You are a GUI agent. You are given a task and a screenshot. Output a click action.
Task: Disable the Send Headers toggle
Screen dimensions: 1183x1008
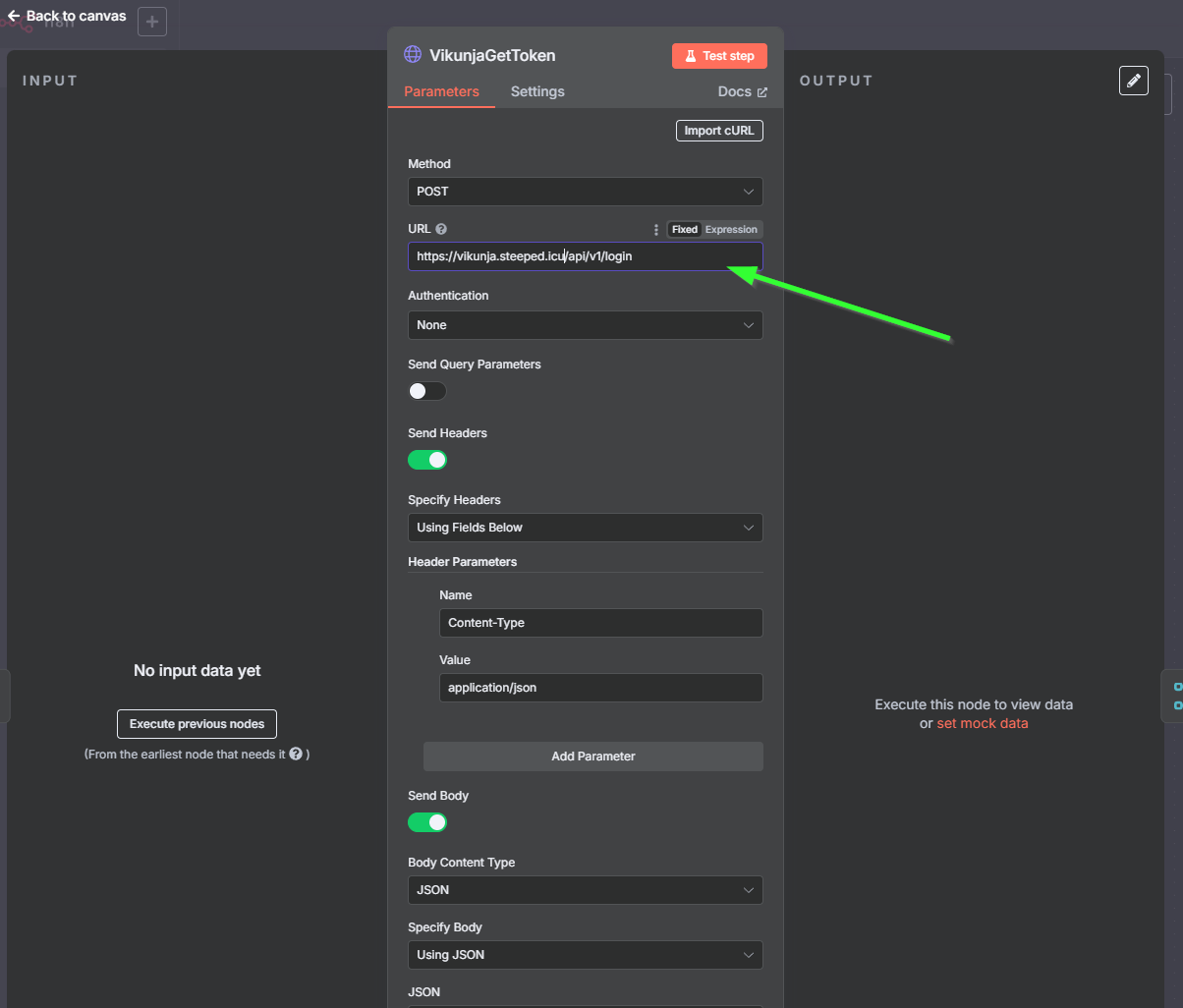(x=427, y=460)
